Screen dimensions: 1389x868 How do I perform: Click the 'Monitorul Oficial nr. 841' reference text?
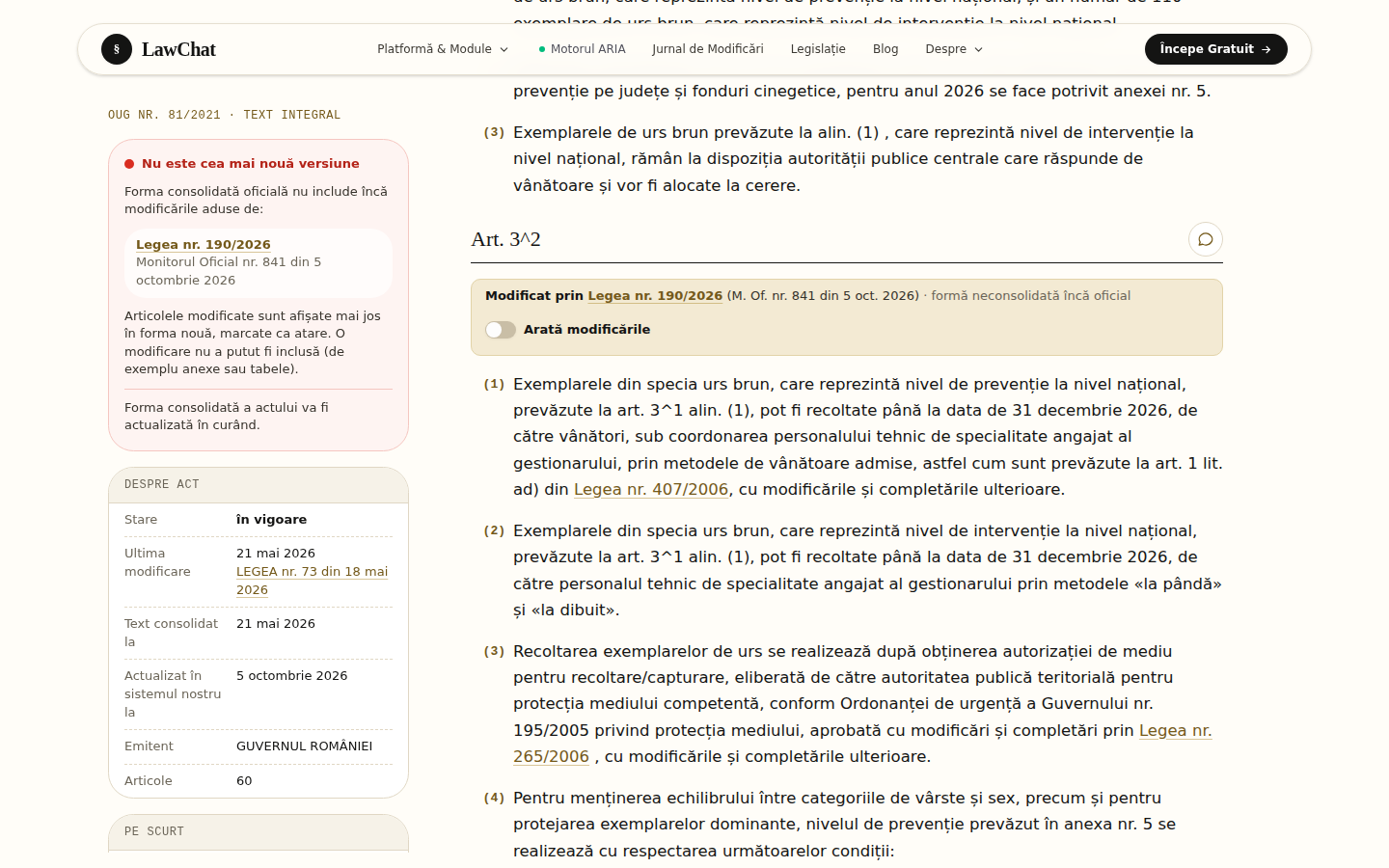pos(229,271)
